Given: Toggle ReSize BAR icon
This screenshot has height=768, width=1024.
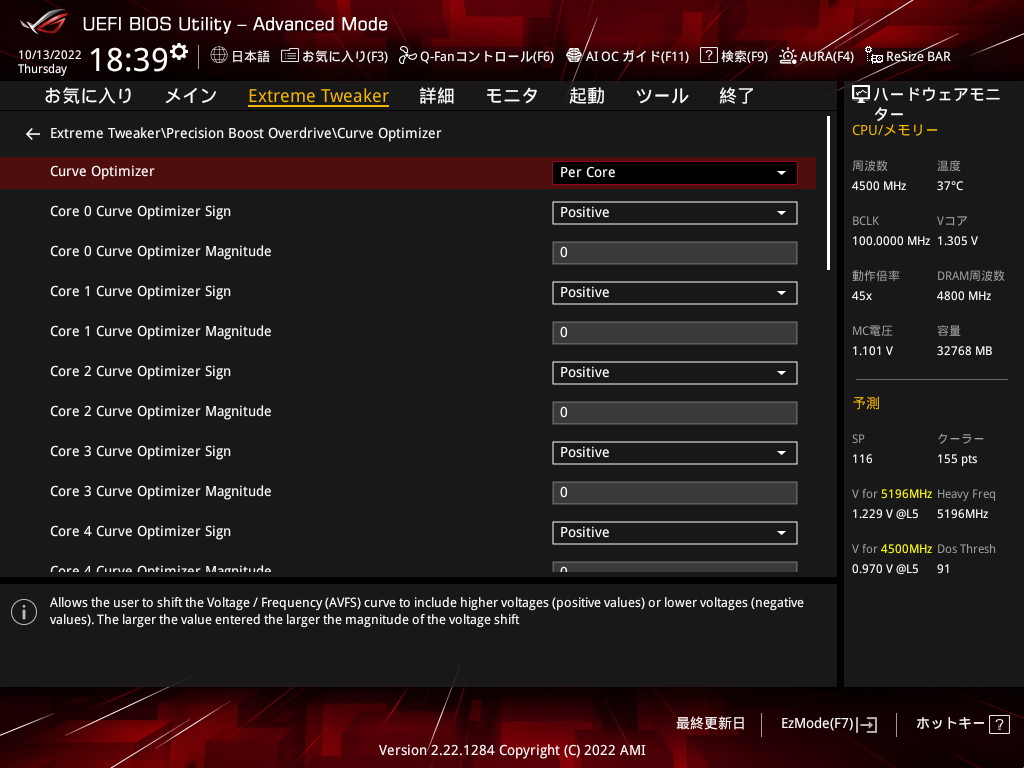Looking at the screenshot, I should 874,56.
